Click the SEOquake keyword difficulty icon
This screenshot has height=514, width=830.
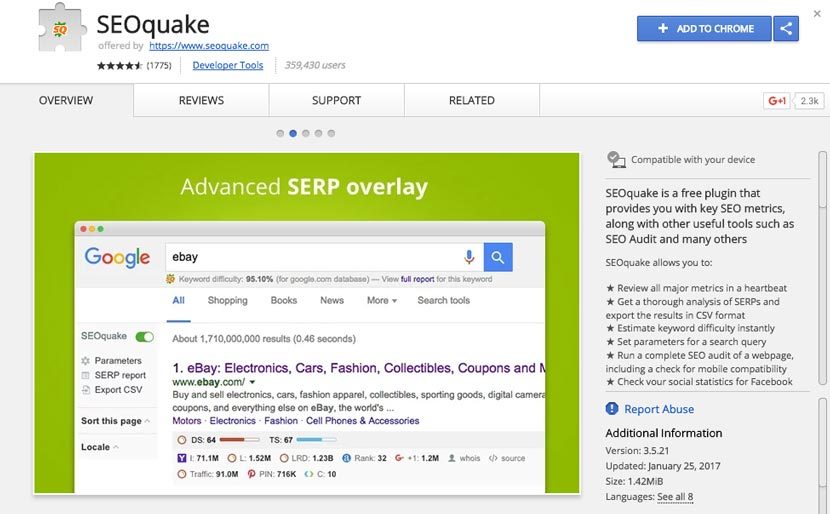[x=170, y=279]
